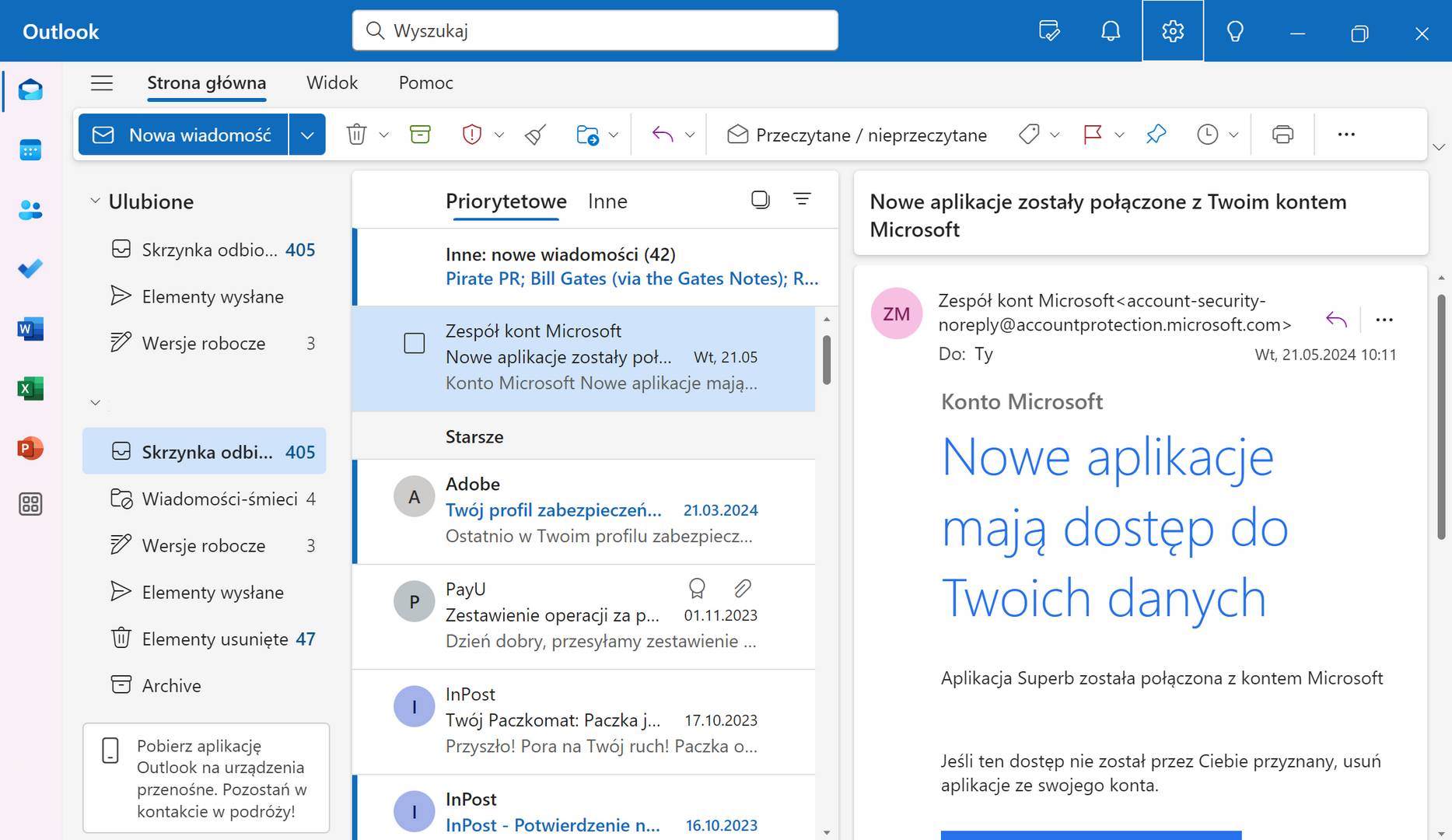This screenshot has height=840, width=1452.
Task: Open the More apps grid icon
Action: click(x=30, y=505)
